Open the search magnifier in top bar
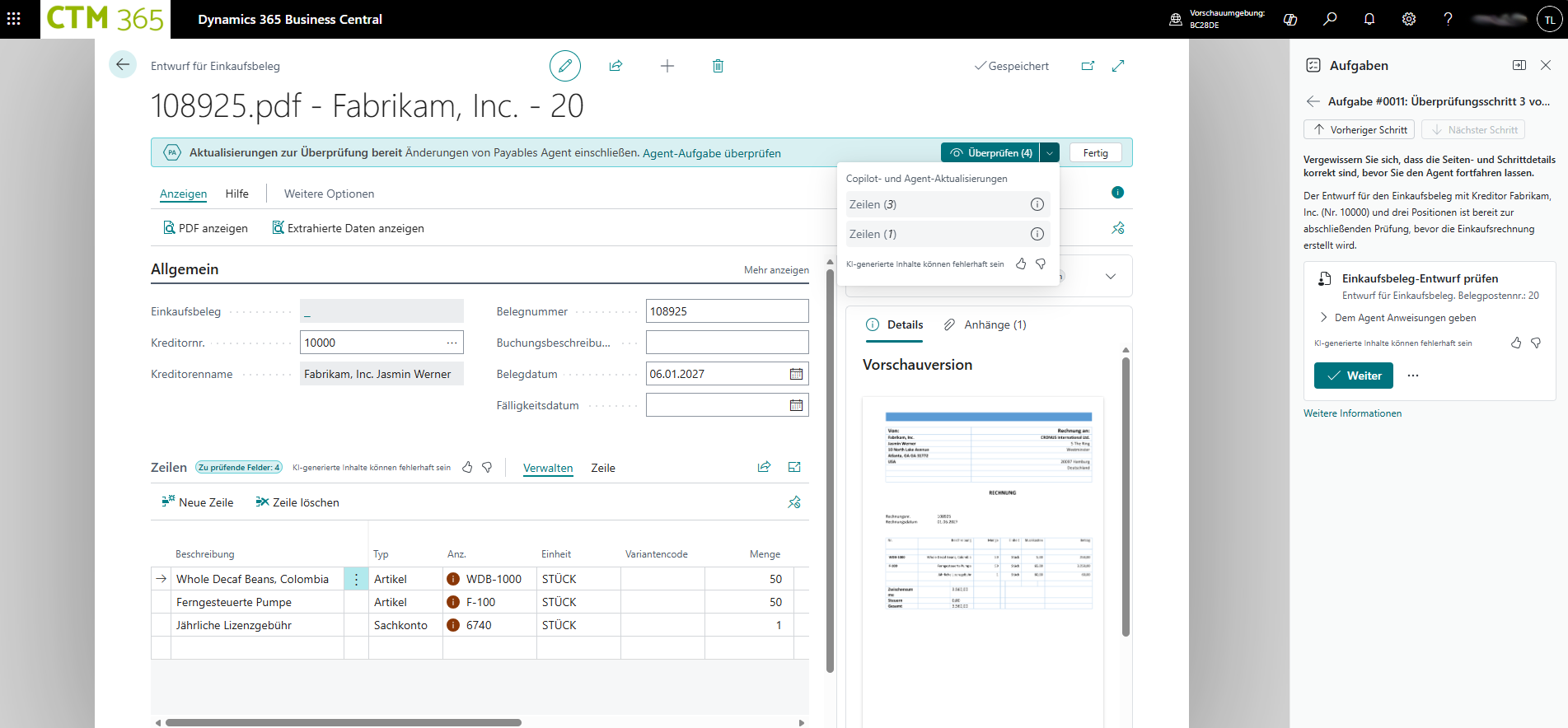The height and width of the screenshot is (728, 1568). coord(1330,20)
